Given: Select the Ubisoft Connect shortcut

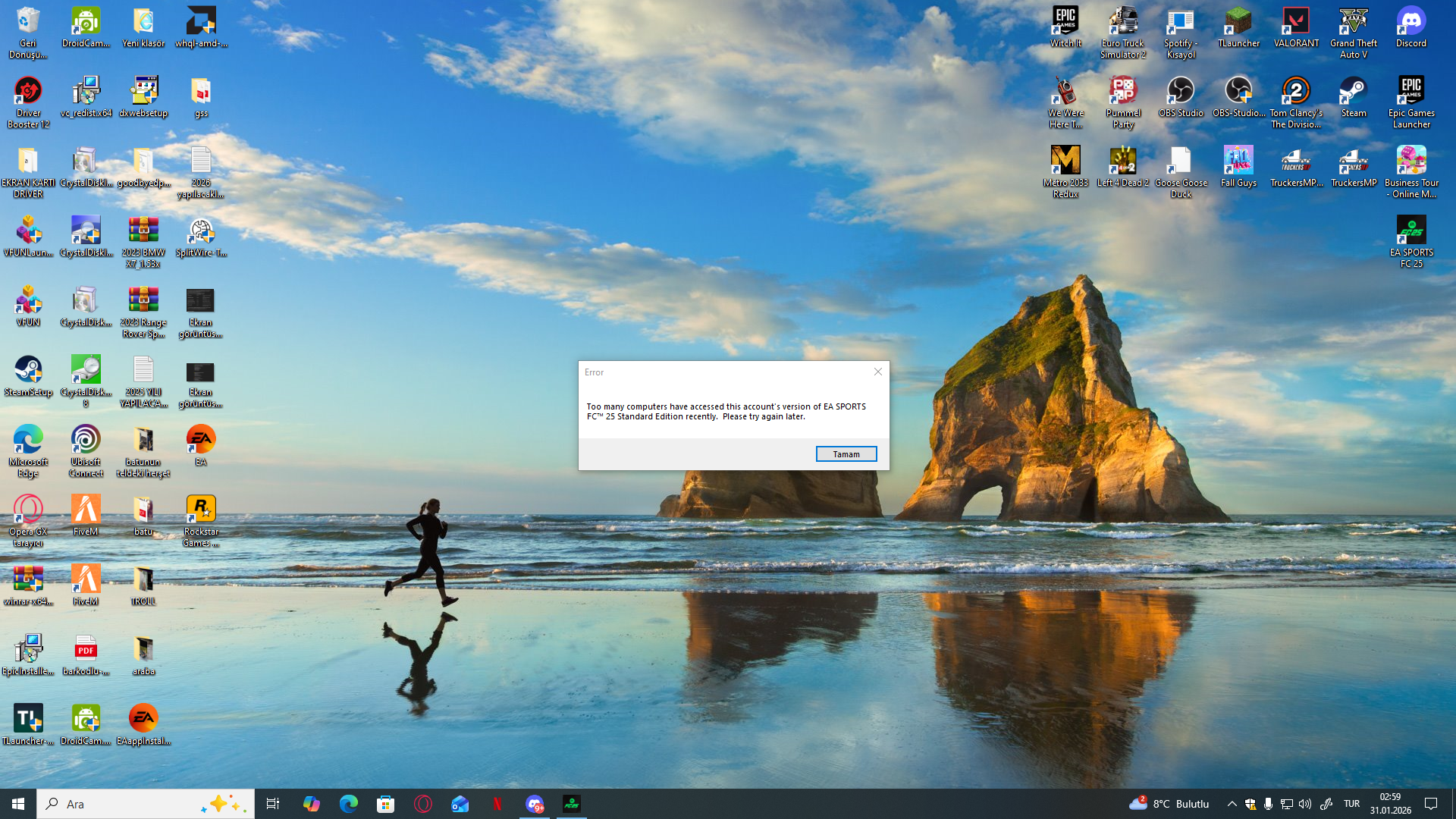Looking at the screenshot, I should [x=86, y=451].
